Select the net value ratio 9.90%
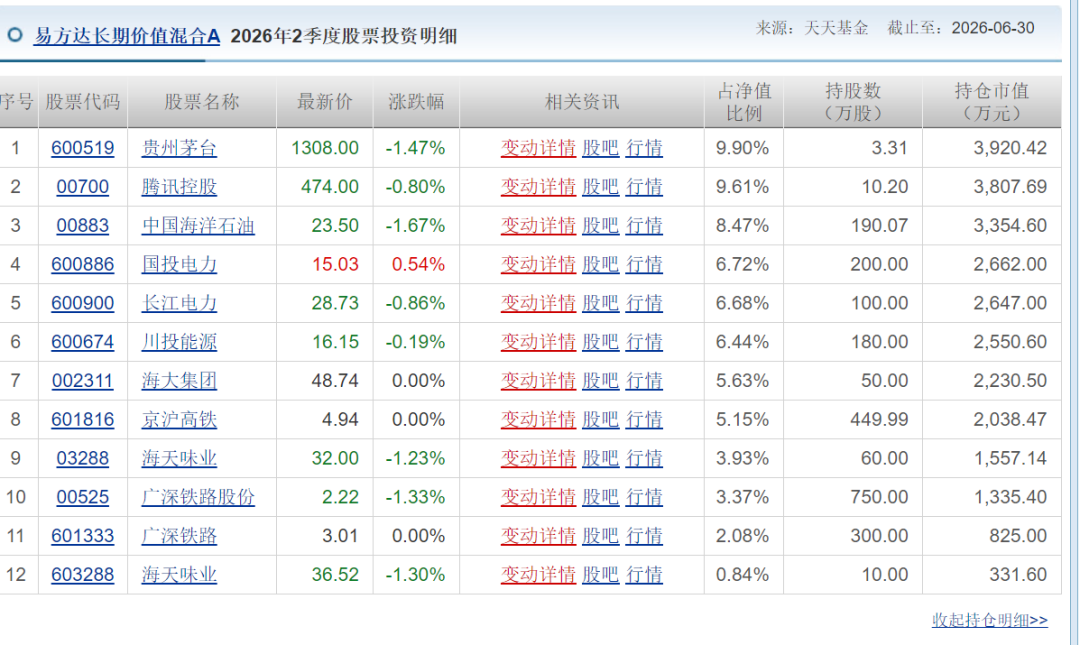 [742, 148]
